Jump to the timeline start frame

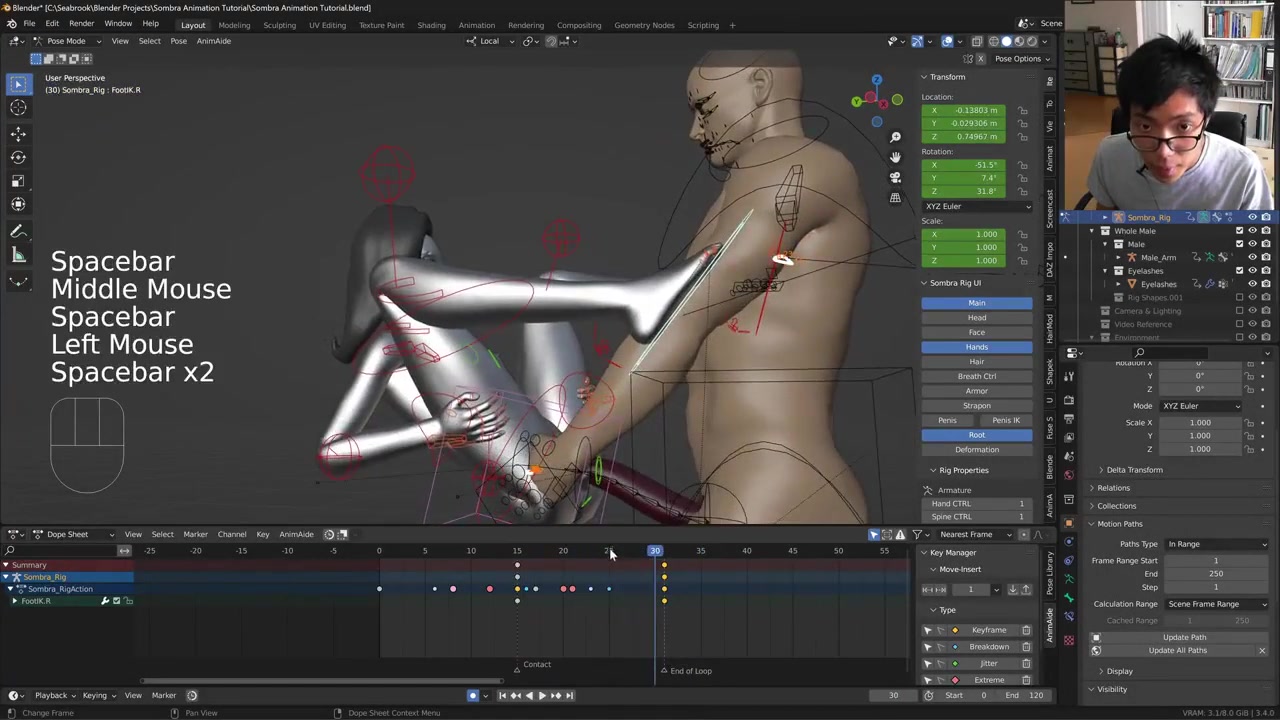502,695
